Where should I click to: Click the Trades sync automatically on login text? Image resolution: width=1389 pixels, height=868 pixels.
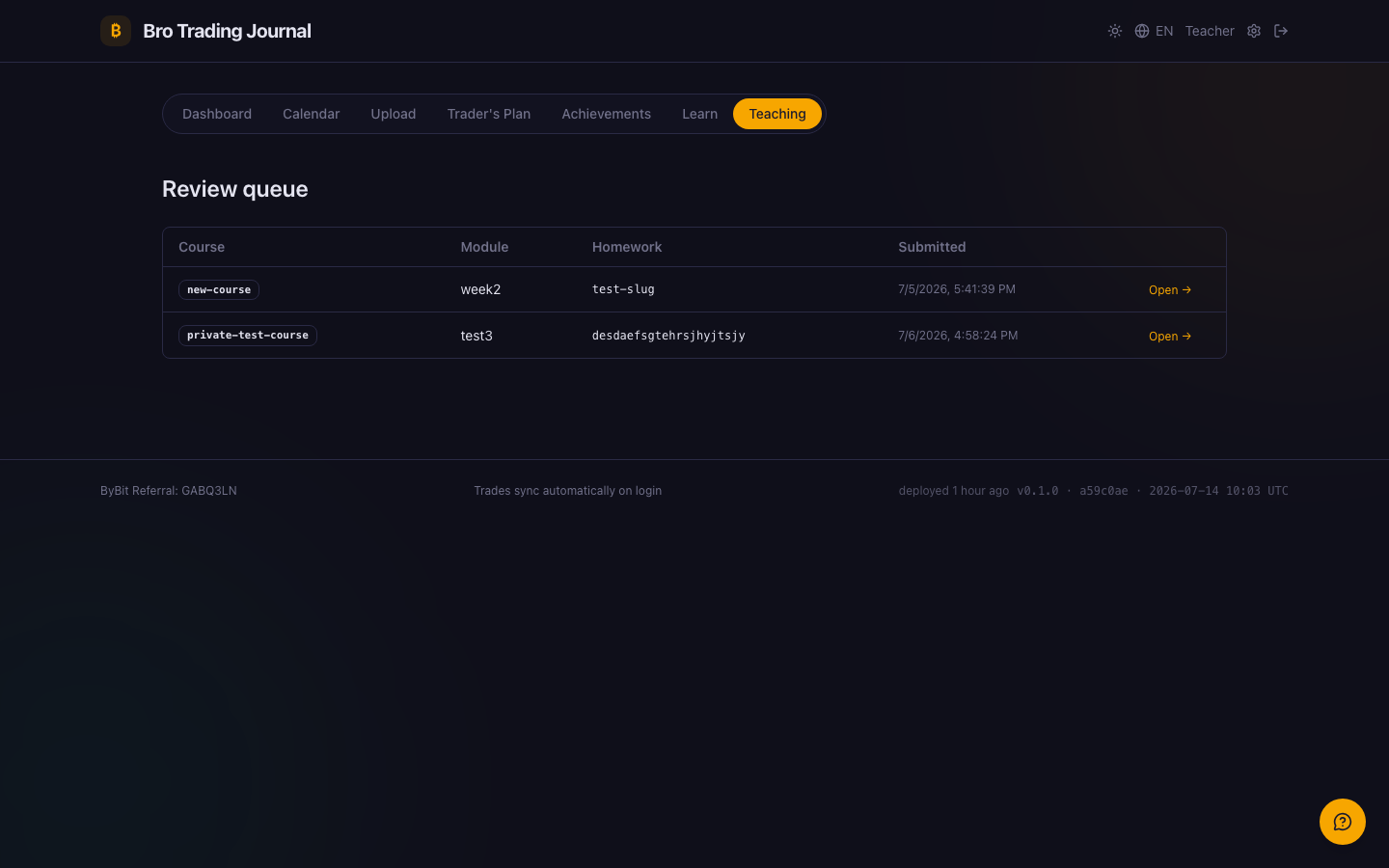pos(568,491)
